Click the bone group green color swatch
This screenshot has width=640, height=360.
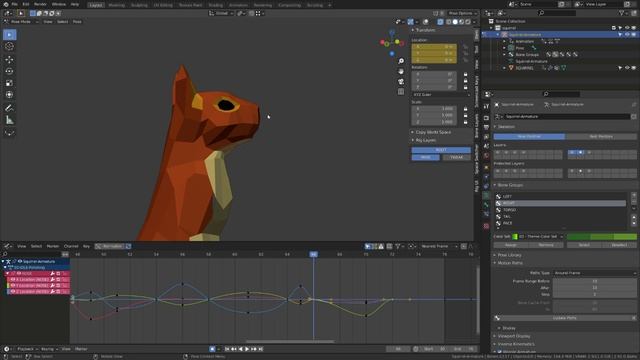[x=602, y=236]
